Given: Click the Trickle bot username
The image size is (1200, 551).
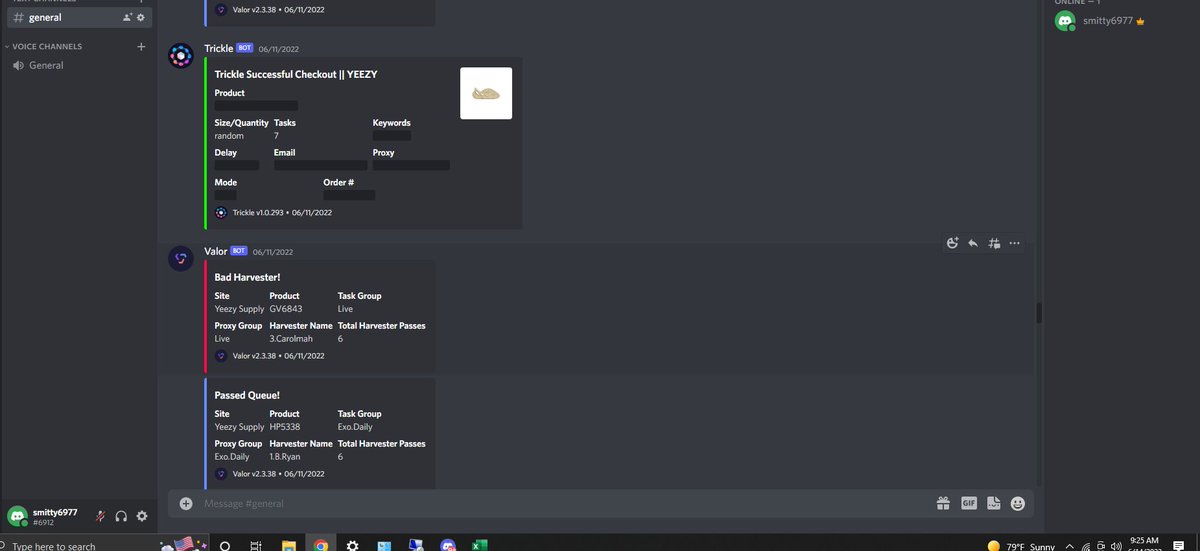Looking at the screenshot, I should coord(218,48).
